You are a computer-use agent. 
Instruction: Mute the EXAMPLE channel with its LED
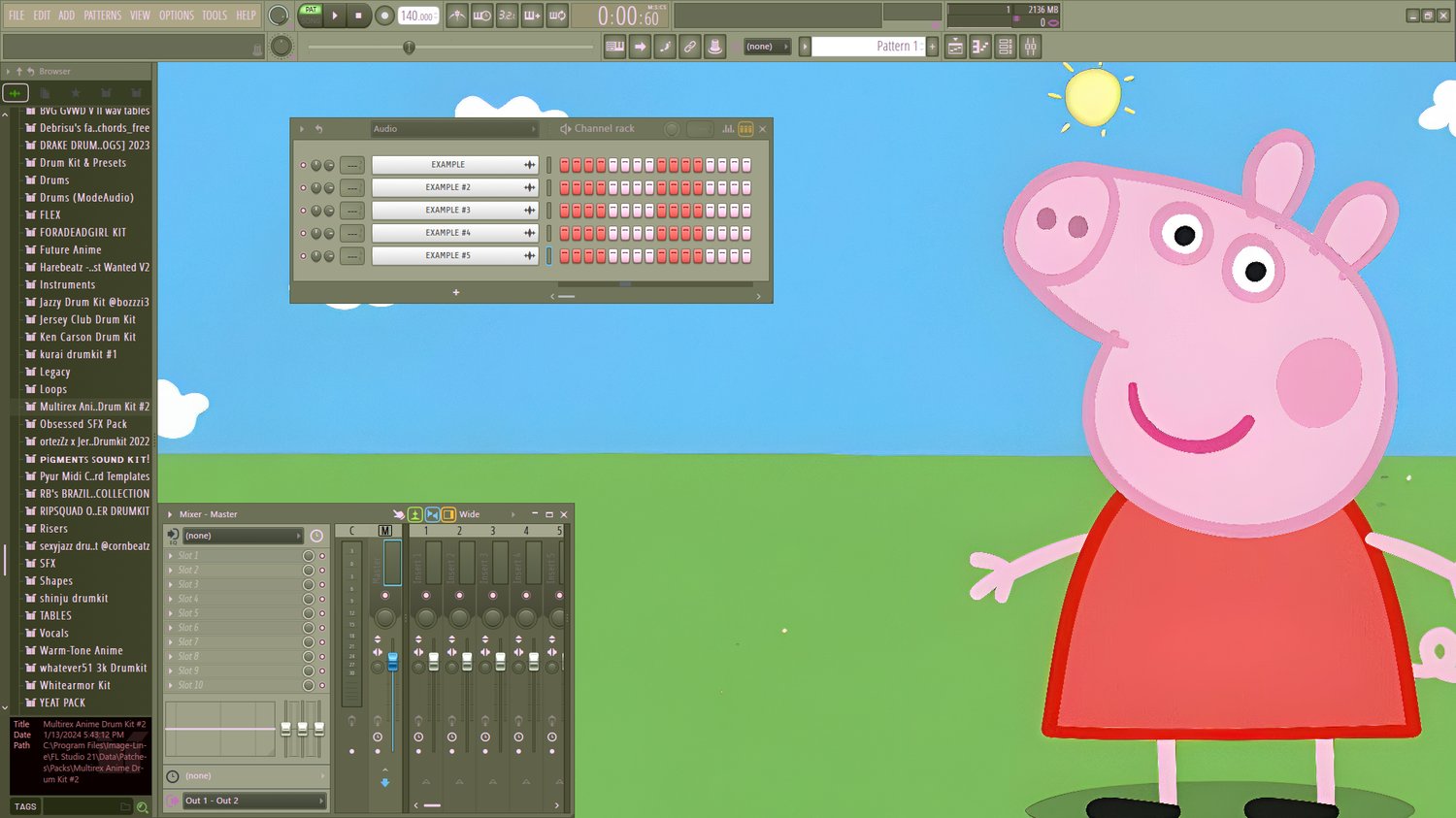click(x=303, y=165)
